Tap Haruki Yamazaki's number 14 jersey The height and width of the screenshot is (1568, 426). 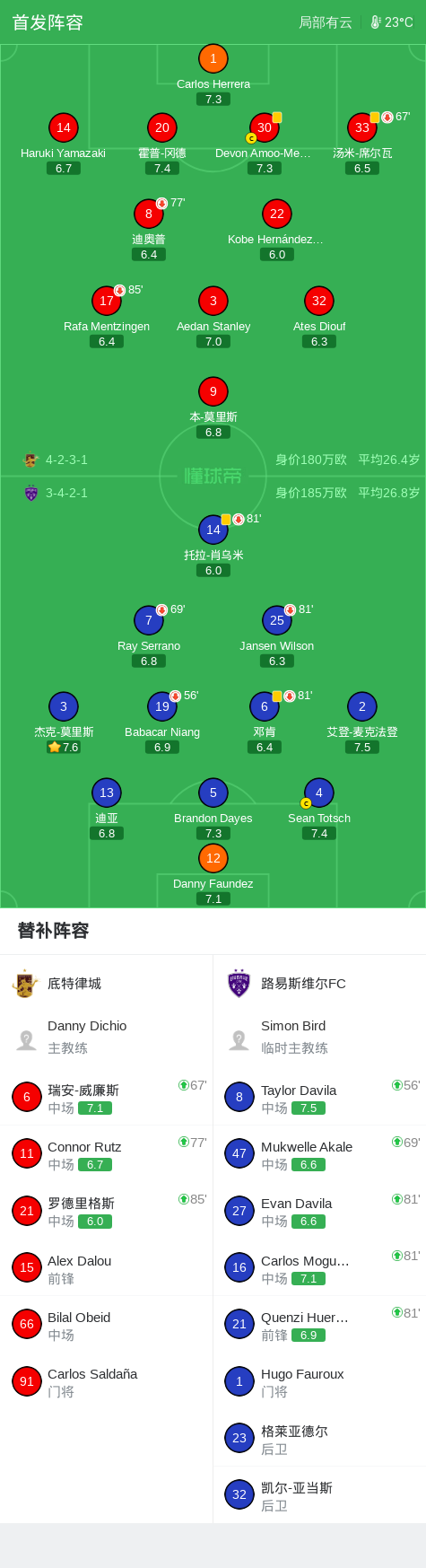tap(64, 127)
